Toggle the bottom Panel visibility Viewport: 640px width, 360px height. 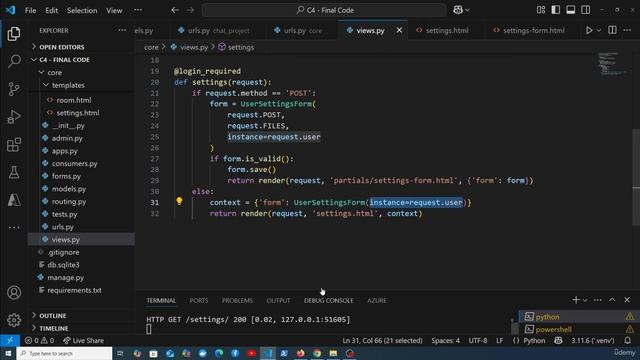[x=571, y=10]
